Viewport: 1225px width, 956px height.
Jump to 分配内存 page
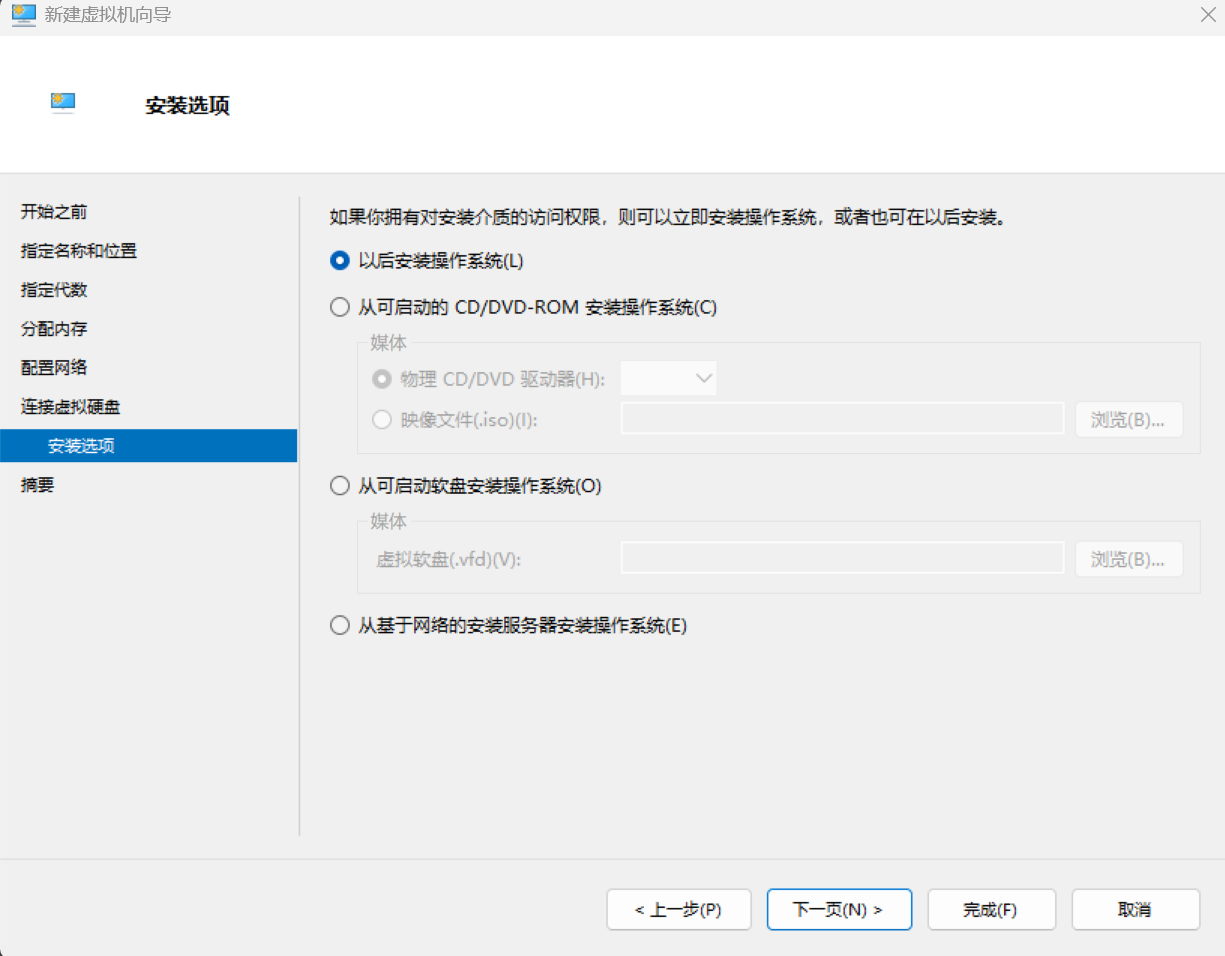pos(54,329)
